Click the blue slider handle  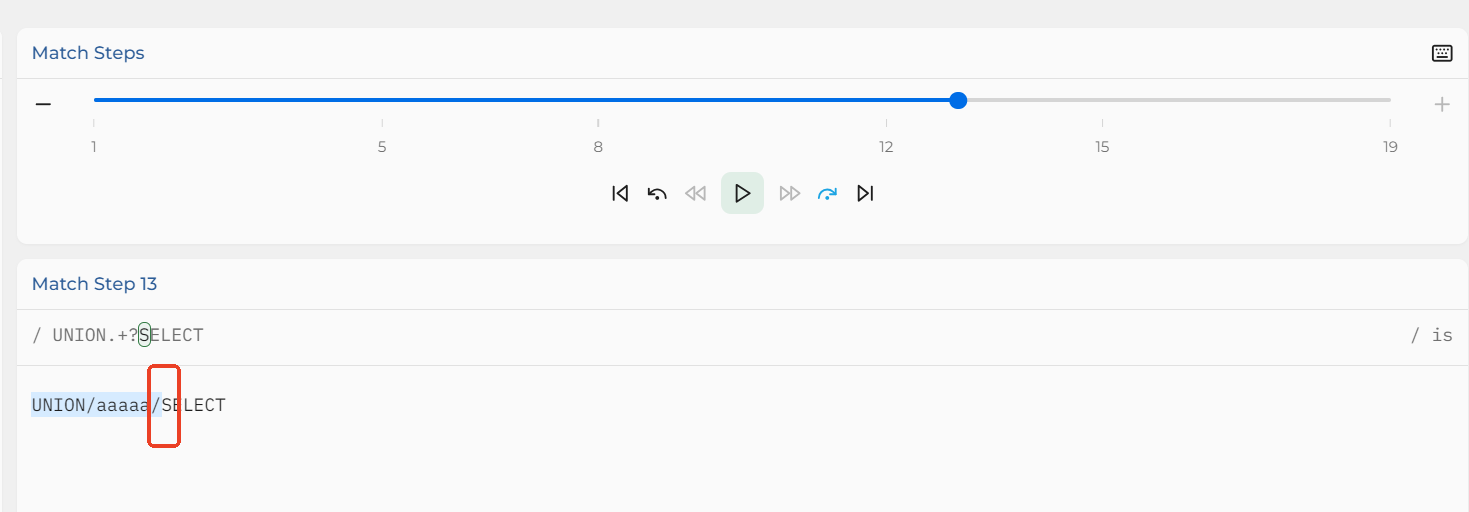click(958, 100)
